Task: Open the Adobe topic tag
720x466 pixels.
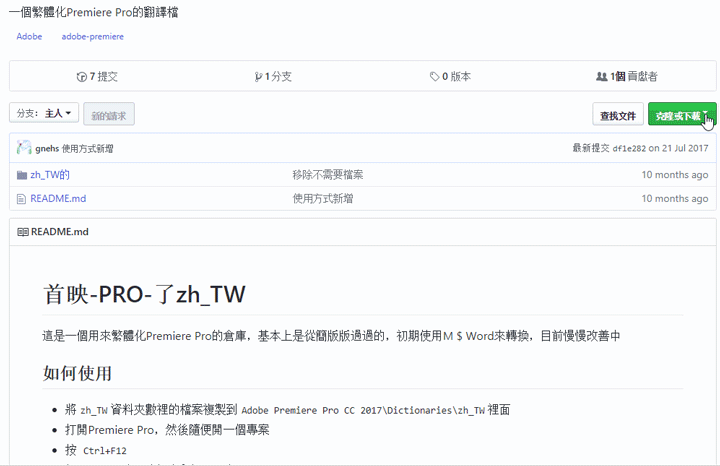Action: [29, 36]
